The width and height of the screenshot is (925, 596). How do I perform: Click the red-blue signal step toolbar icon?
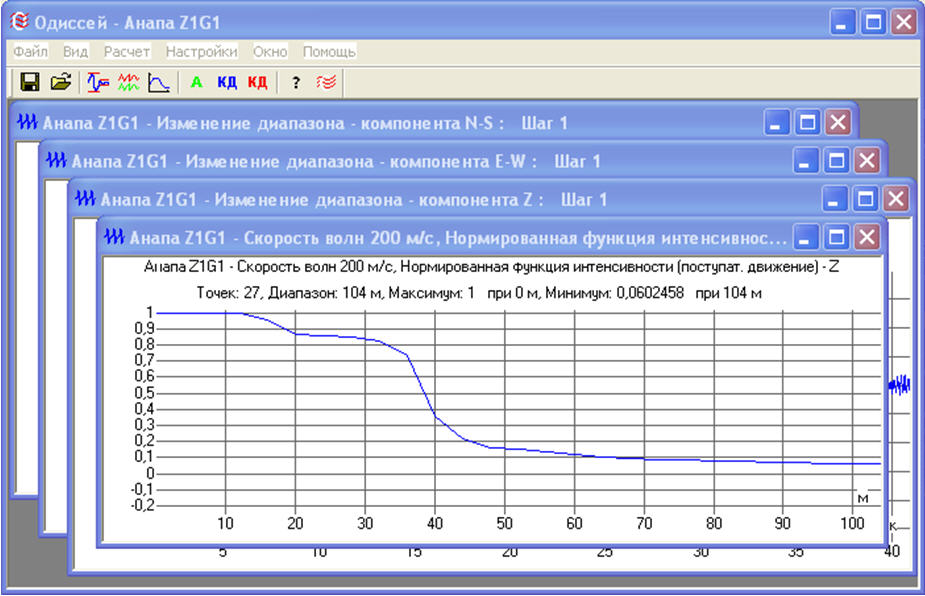(98, 83)
